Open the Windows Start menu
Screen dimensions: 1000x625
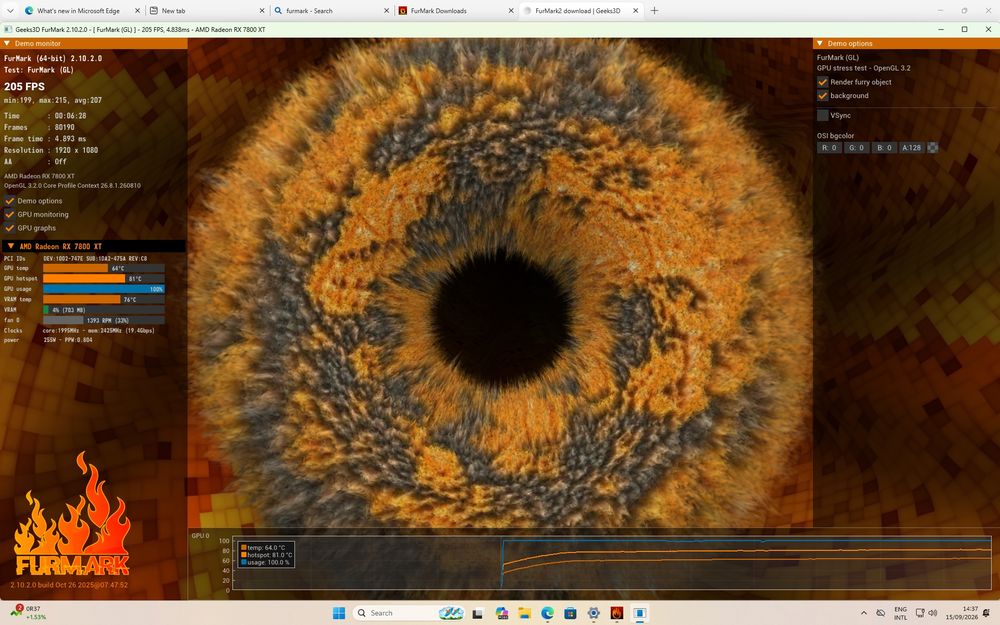(339, 613)
